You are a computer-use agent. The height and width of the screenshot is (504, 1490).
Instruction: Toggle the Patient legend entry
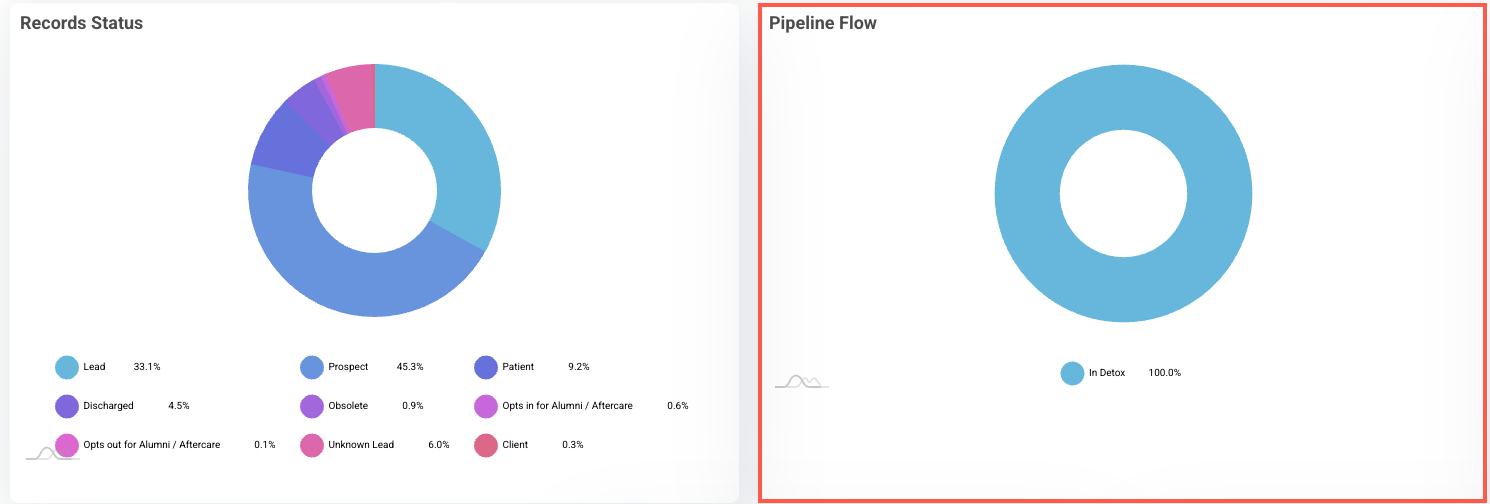486,367
